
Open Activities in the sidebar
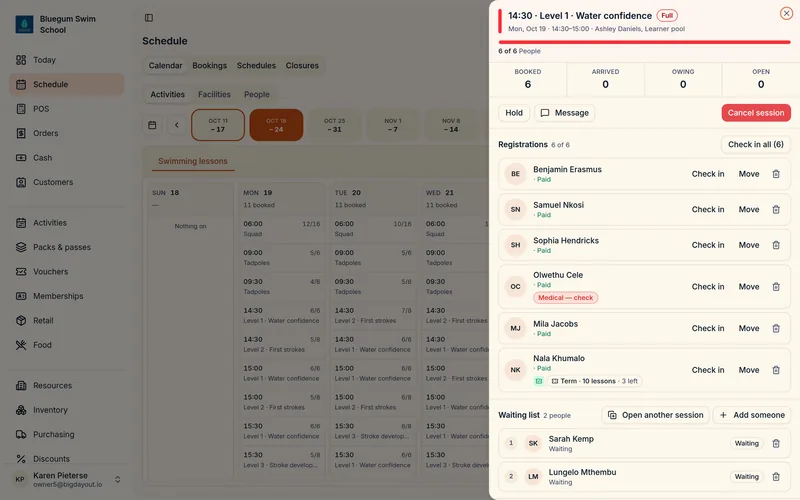(66, 222)
